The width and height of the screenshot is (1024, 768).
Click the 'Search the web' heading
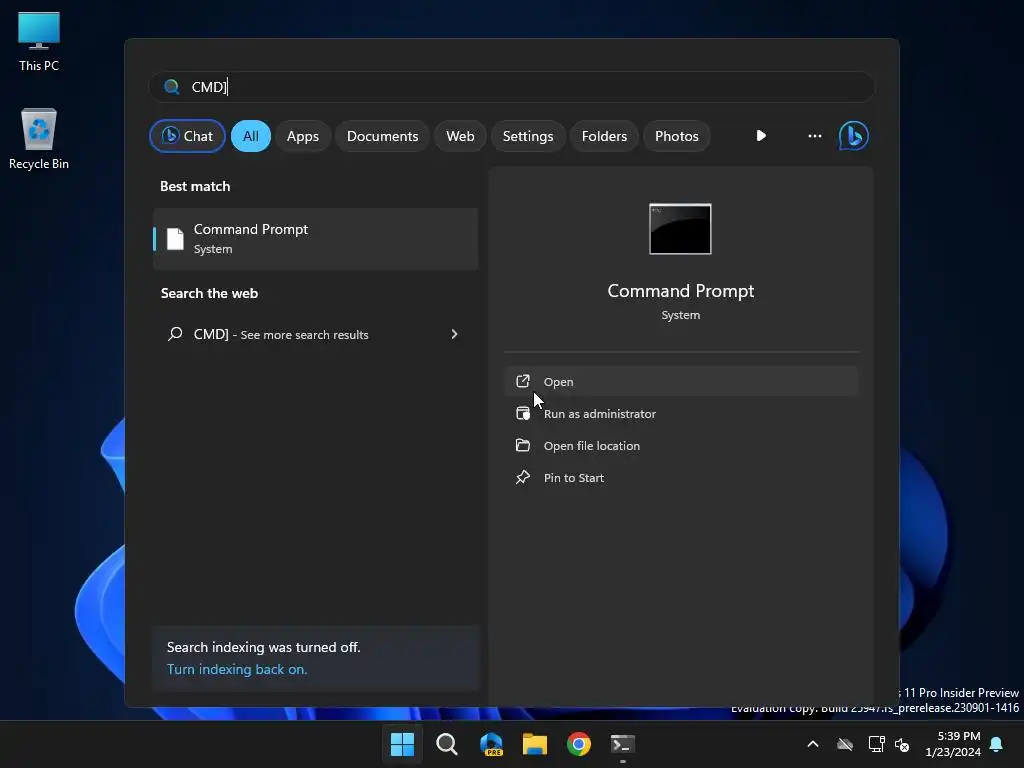point(209,293)
